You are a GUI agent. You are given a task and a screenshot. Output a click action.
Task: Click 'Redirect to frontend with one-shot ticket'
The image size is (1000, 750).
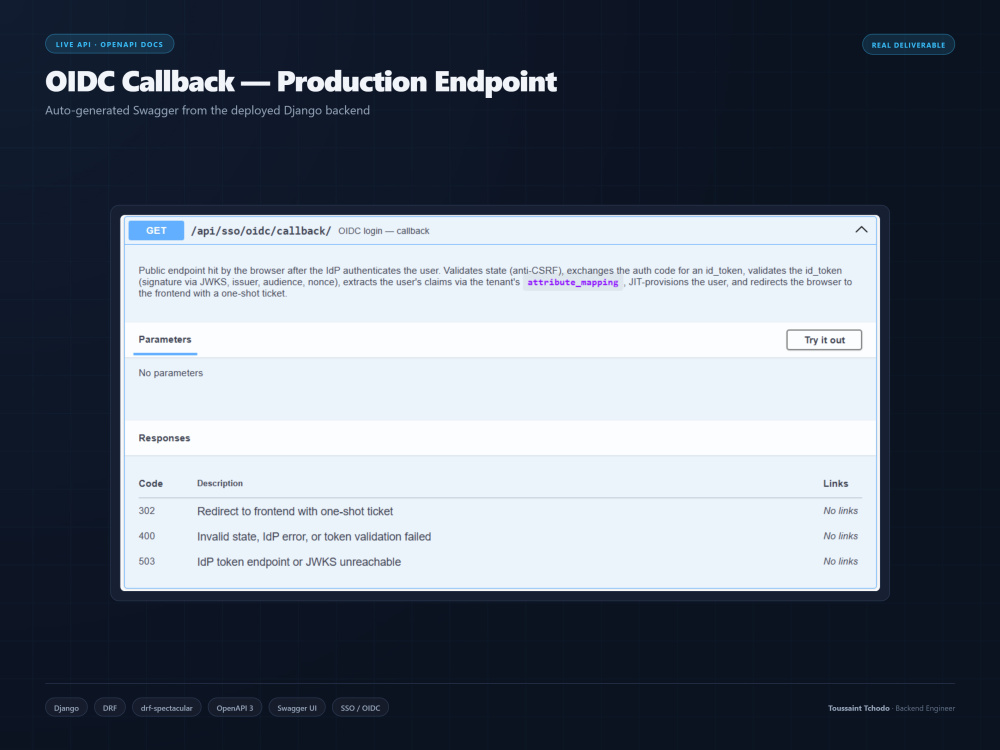(295, 511)
